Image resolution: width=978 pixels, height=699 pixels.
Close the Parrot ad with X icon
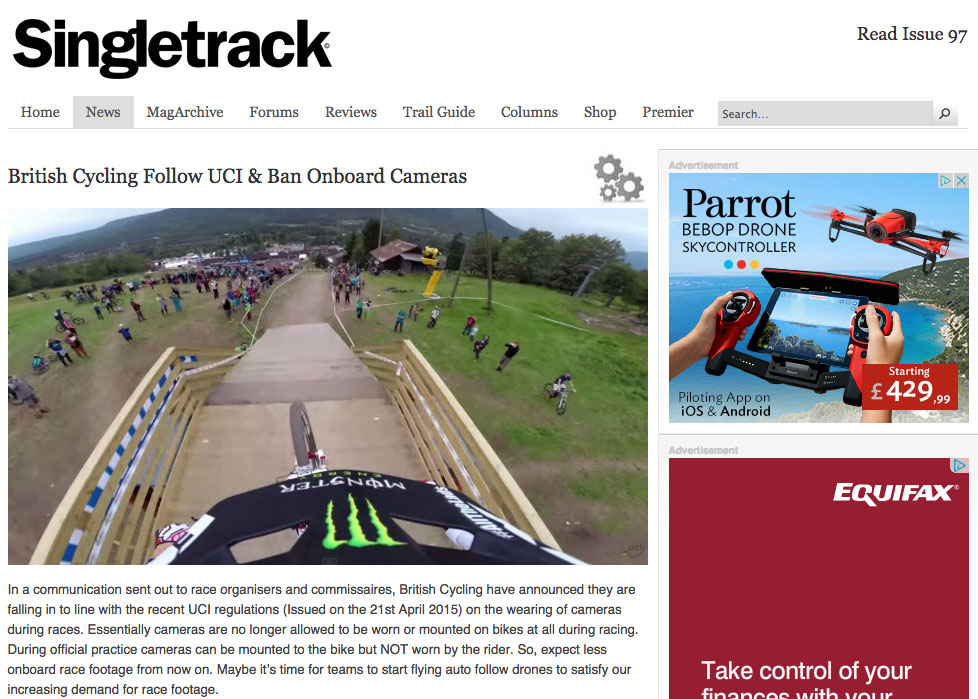(961, 180)
